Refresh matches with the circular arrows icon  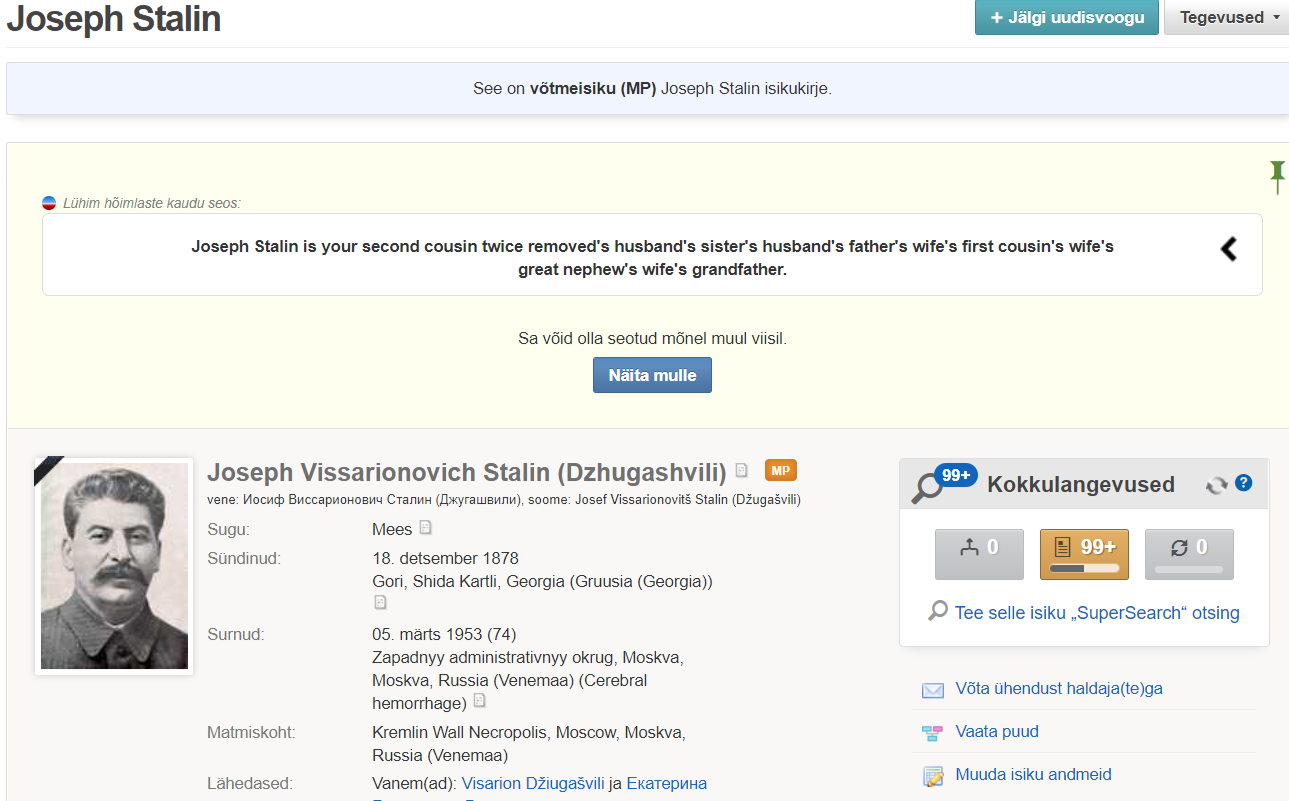1216,485
